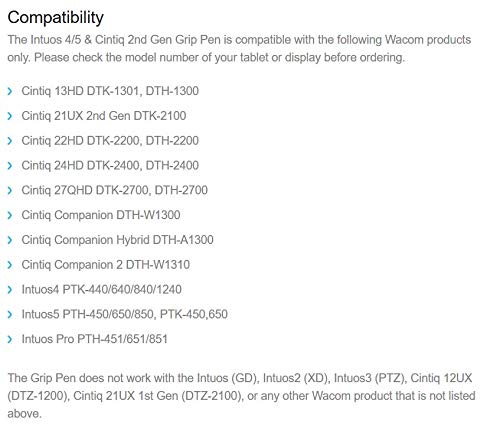This screenshot has height=443, width=500.
Task: Click chevron next to Intuos5 PTH-450 entry
Action: 10,314
